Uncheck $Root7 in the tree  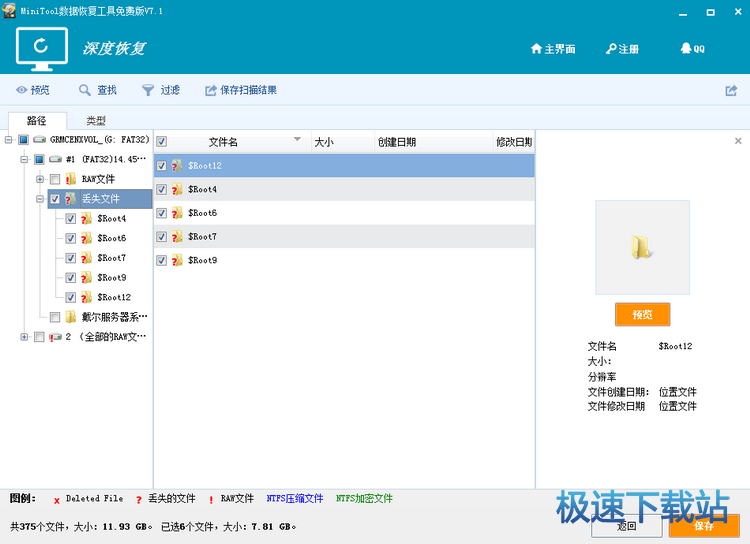click(71, 258)
